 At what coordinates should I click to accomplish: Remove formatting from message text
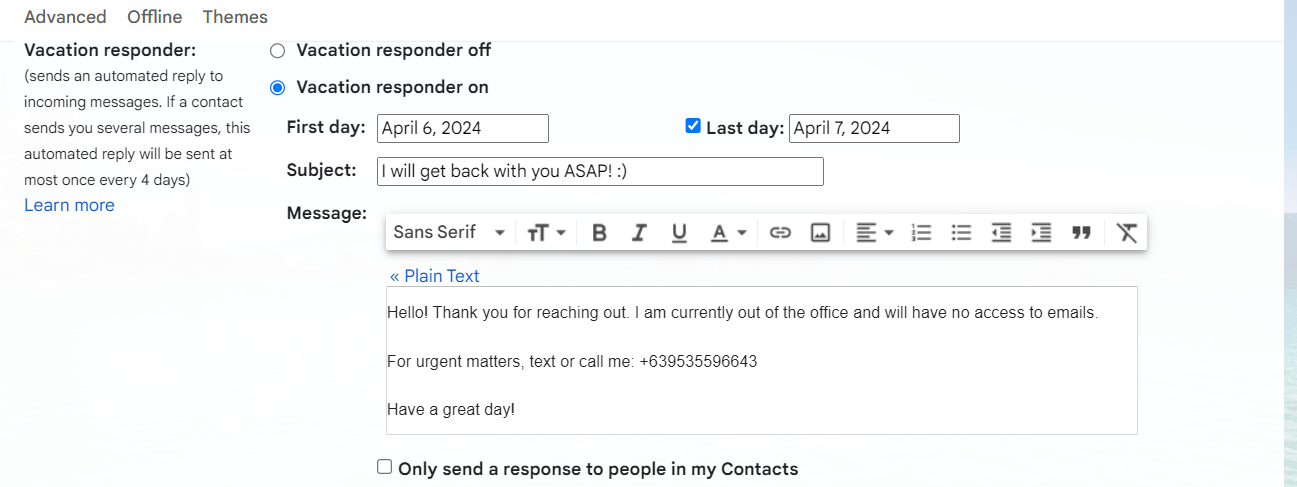point(1127,233)
